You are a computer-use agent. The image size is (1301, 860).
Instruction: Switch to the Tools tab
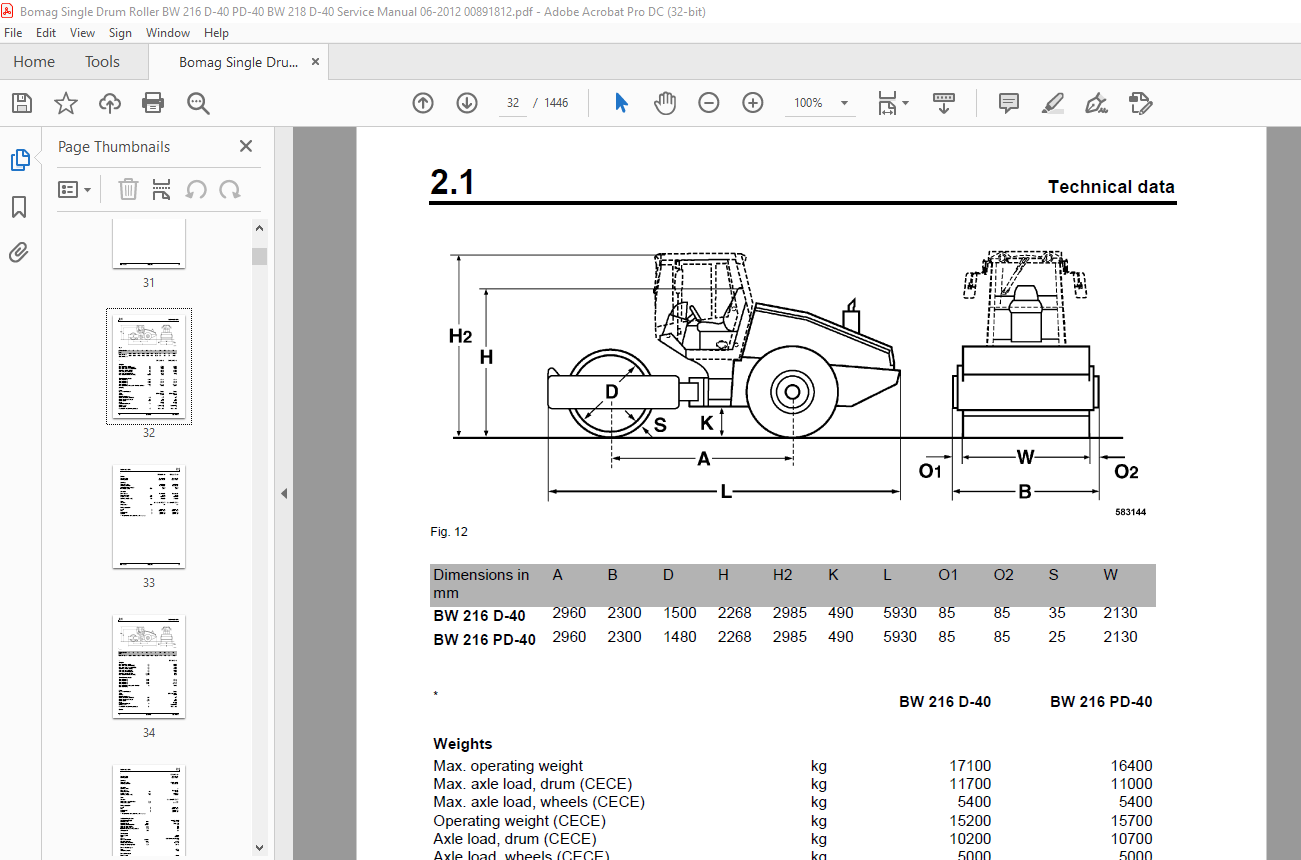pyautogui.click(x=102, y=62)
